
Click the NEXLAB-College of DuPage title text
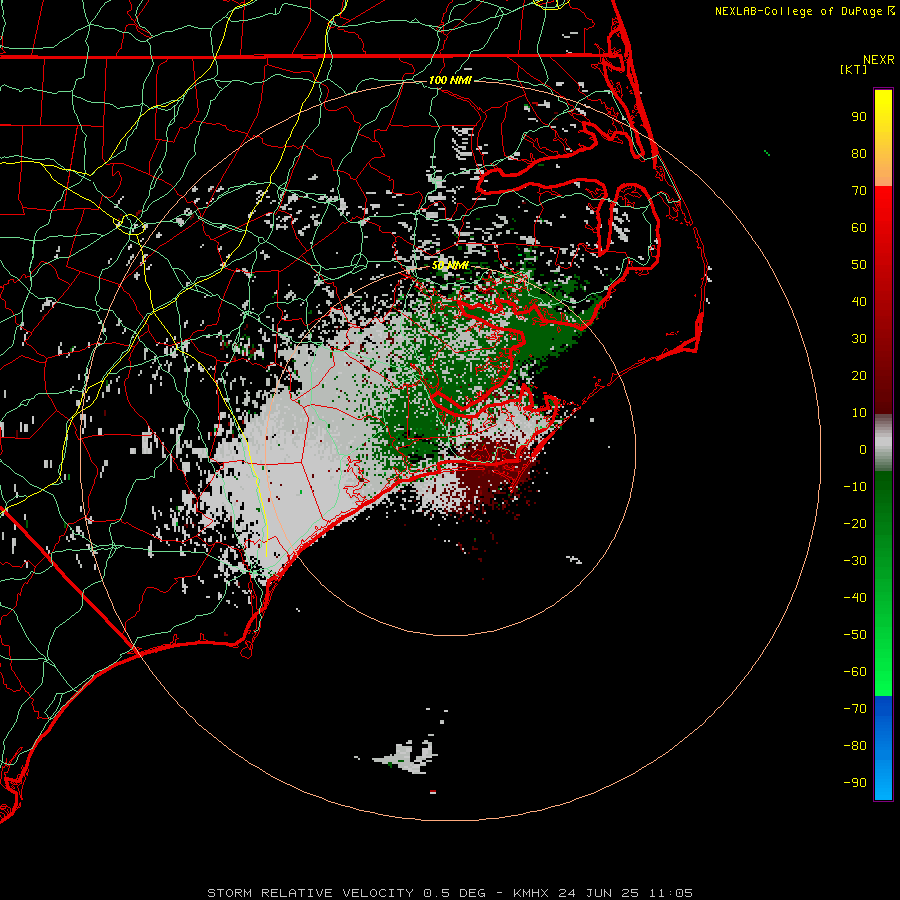point(805,11)
